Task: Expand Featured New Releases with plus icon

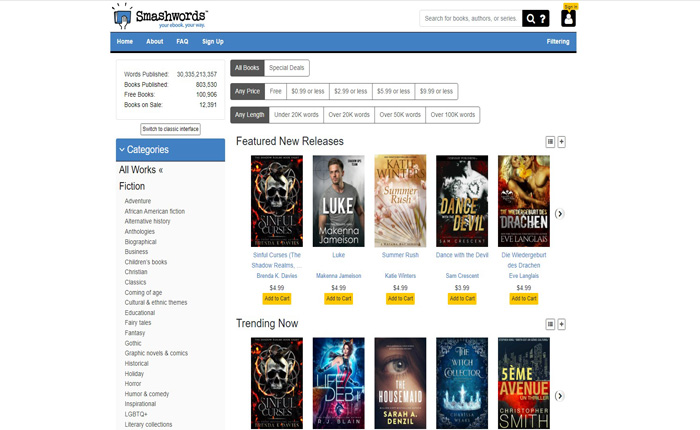Action: [x=562, y=142]
